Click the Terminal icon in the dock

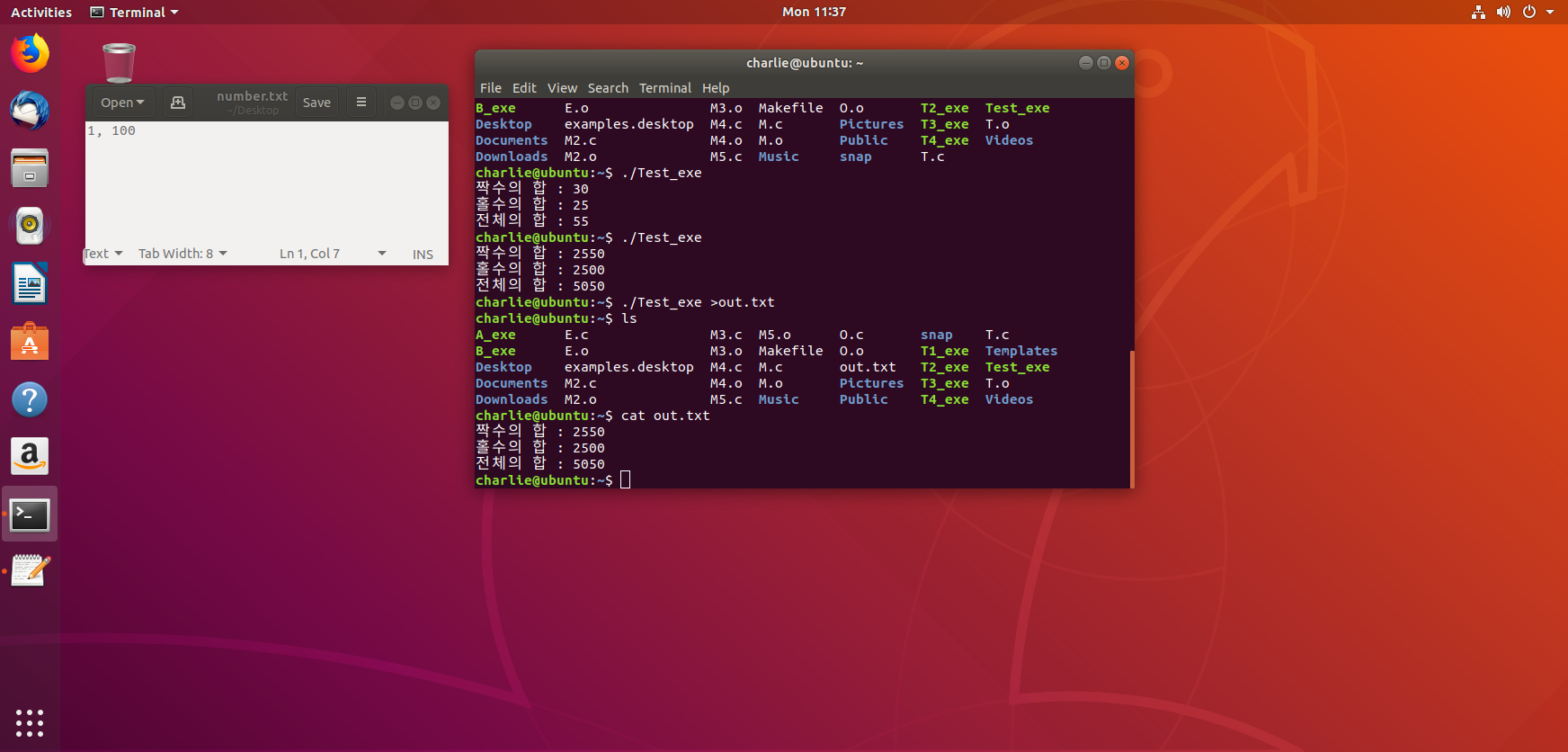30,515
